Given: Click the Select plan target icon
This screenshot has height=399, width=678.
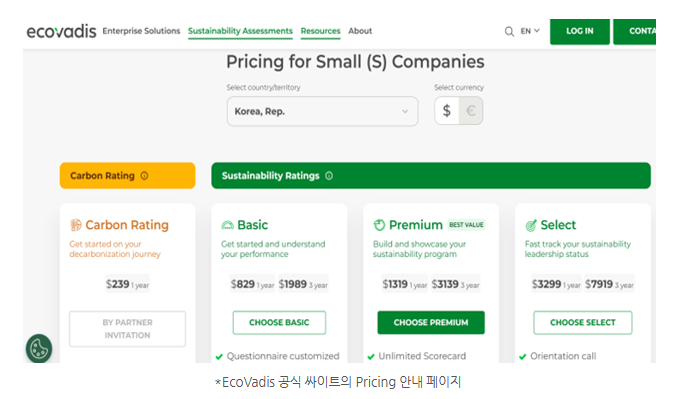Looking at the screenshot, I should tap(531, 225).
